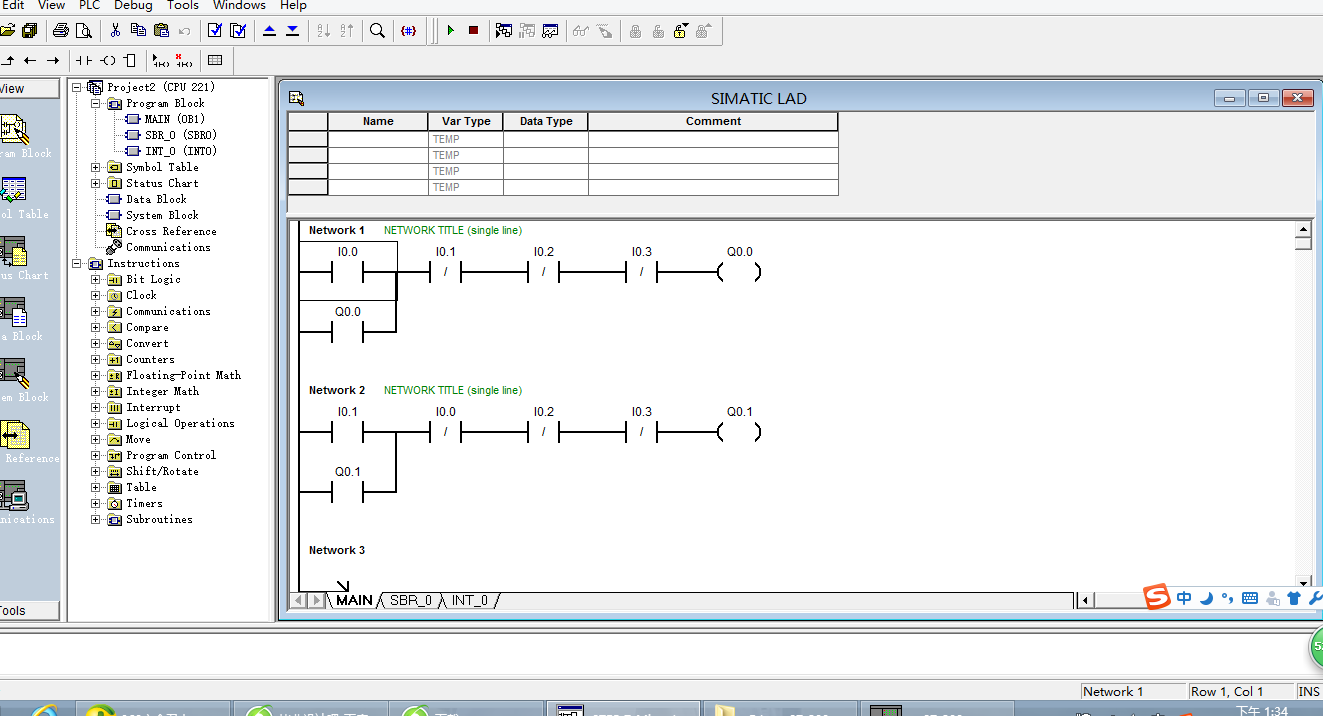Print the program with the printer icon

click(61, 31)
